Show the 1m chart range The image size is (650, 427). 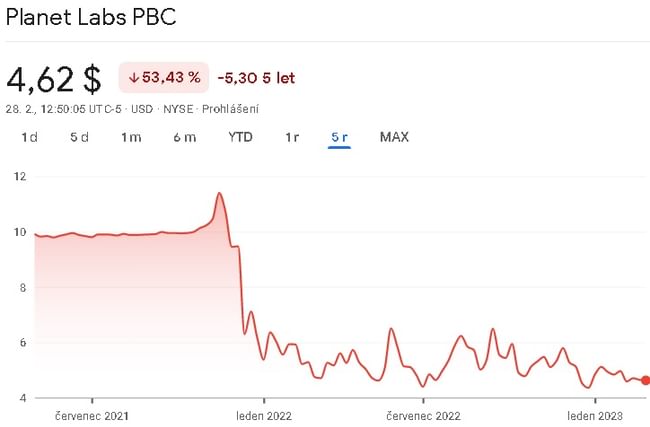pos(131,137)
